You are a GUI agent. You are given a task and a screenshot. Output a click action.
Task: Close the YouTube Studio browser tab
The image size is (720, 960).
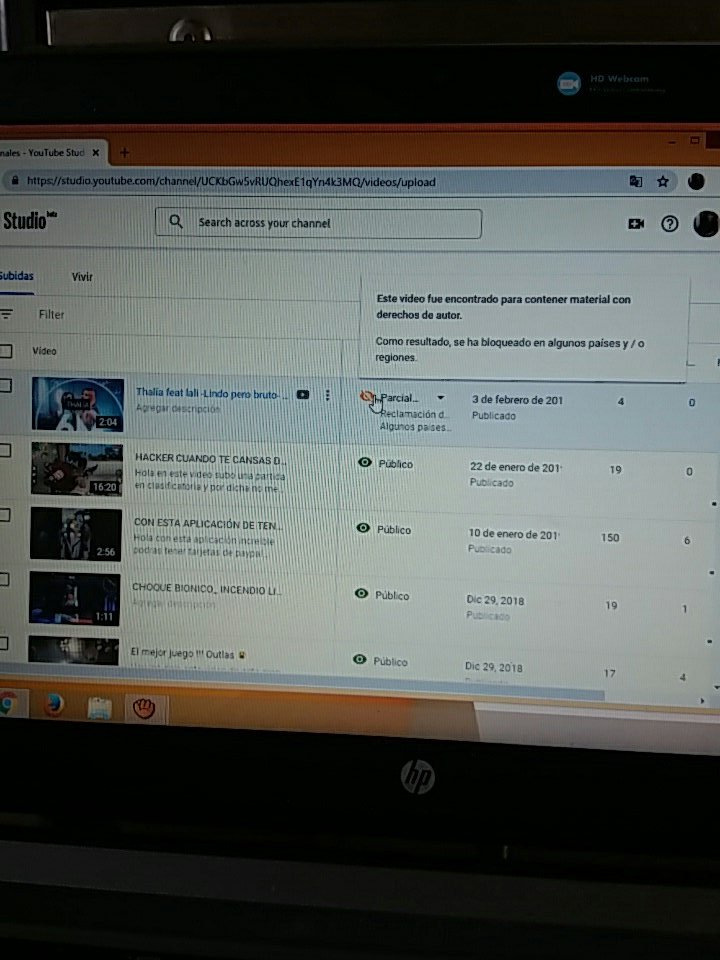pos(96,152)
